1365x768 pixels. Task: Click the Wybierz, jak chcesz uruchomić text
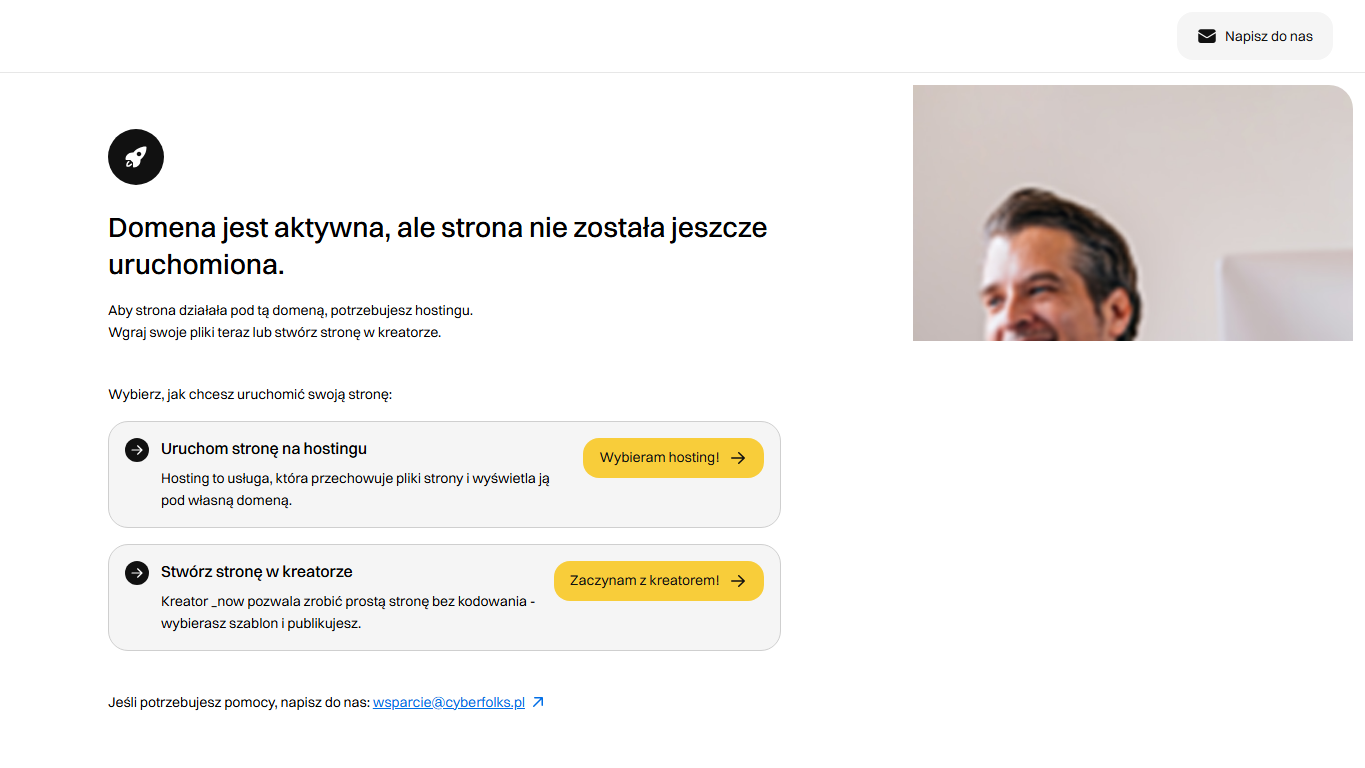(x=250, y=395)
